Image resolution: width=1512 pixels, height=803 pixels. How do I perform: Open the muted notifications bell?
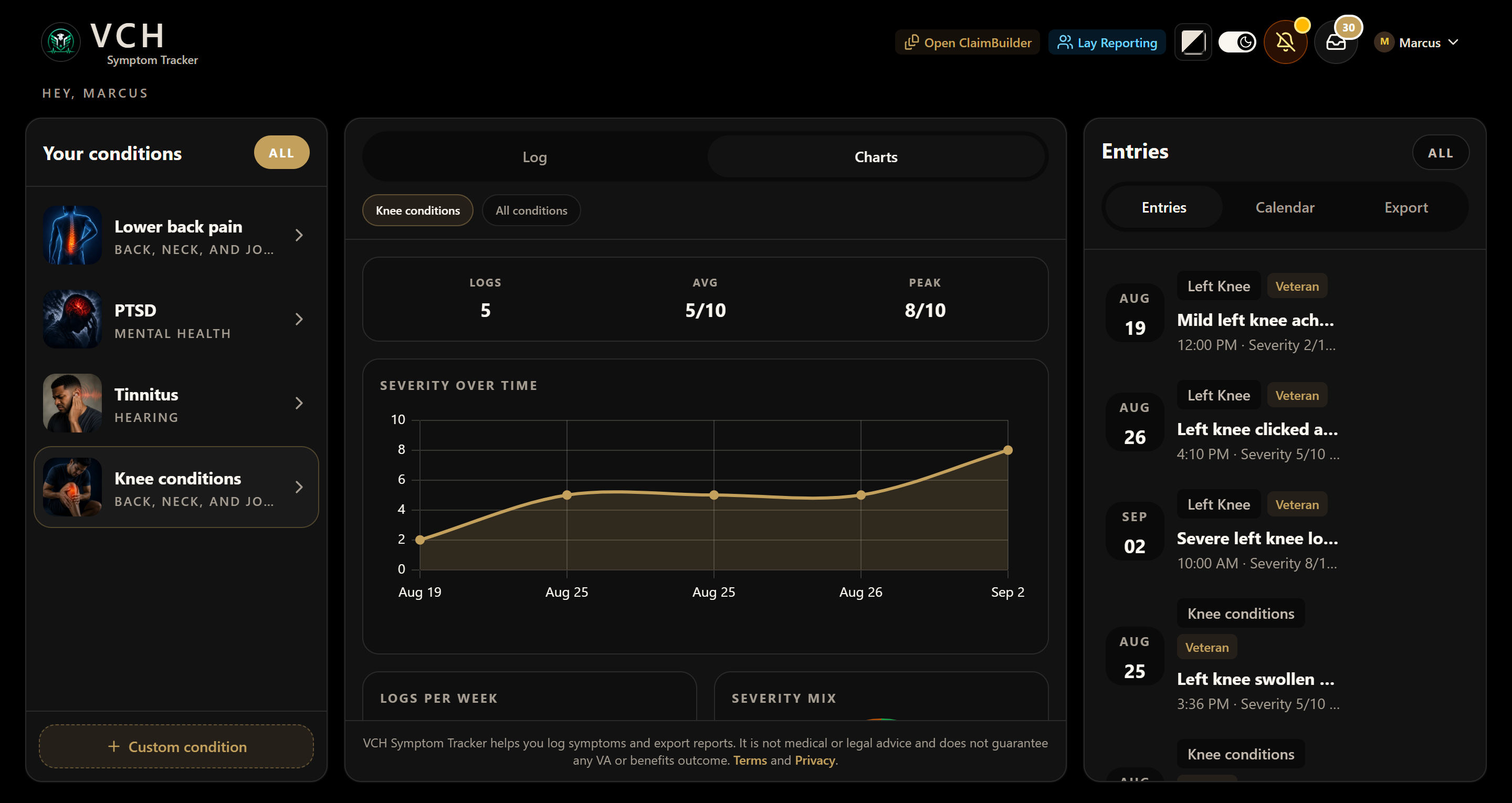tap(1285, 43)
